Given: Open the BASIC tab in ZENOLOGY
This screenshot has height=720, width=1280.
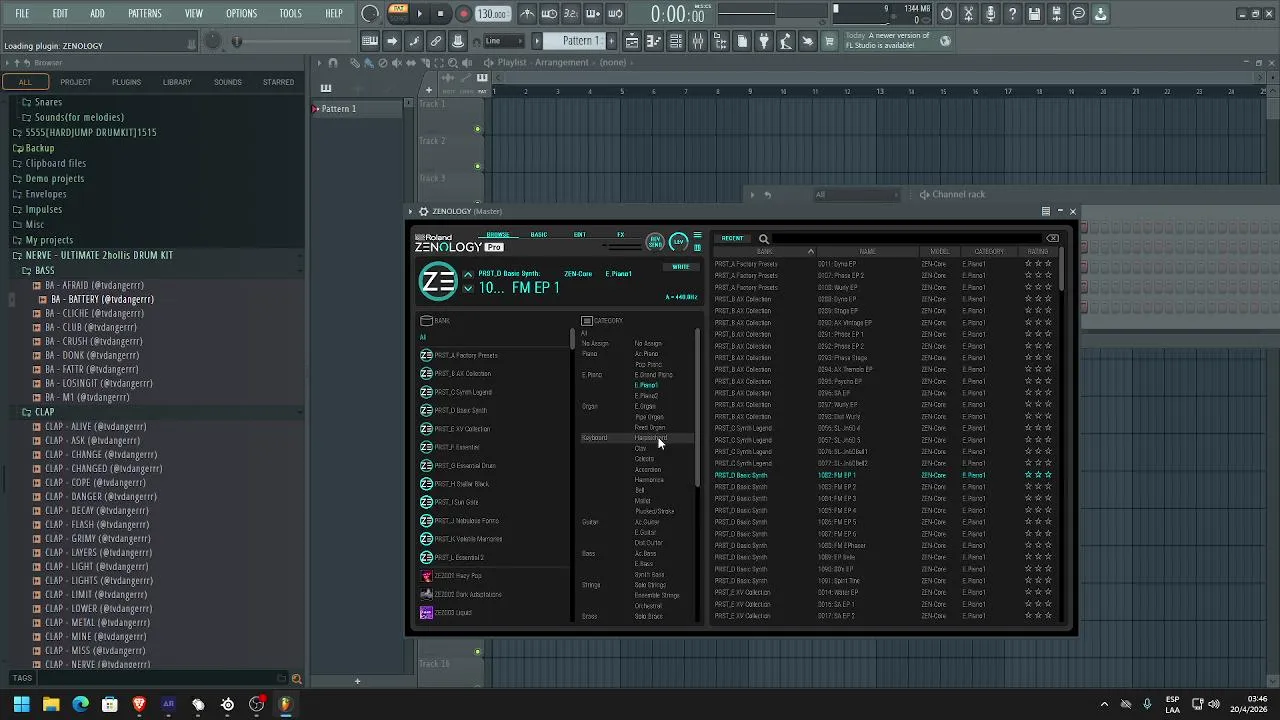Looking at the screenshot, I should (x=539, y=235).
